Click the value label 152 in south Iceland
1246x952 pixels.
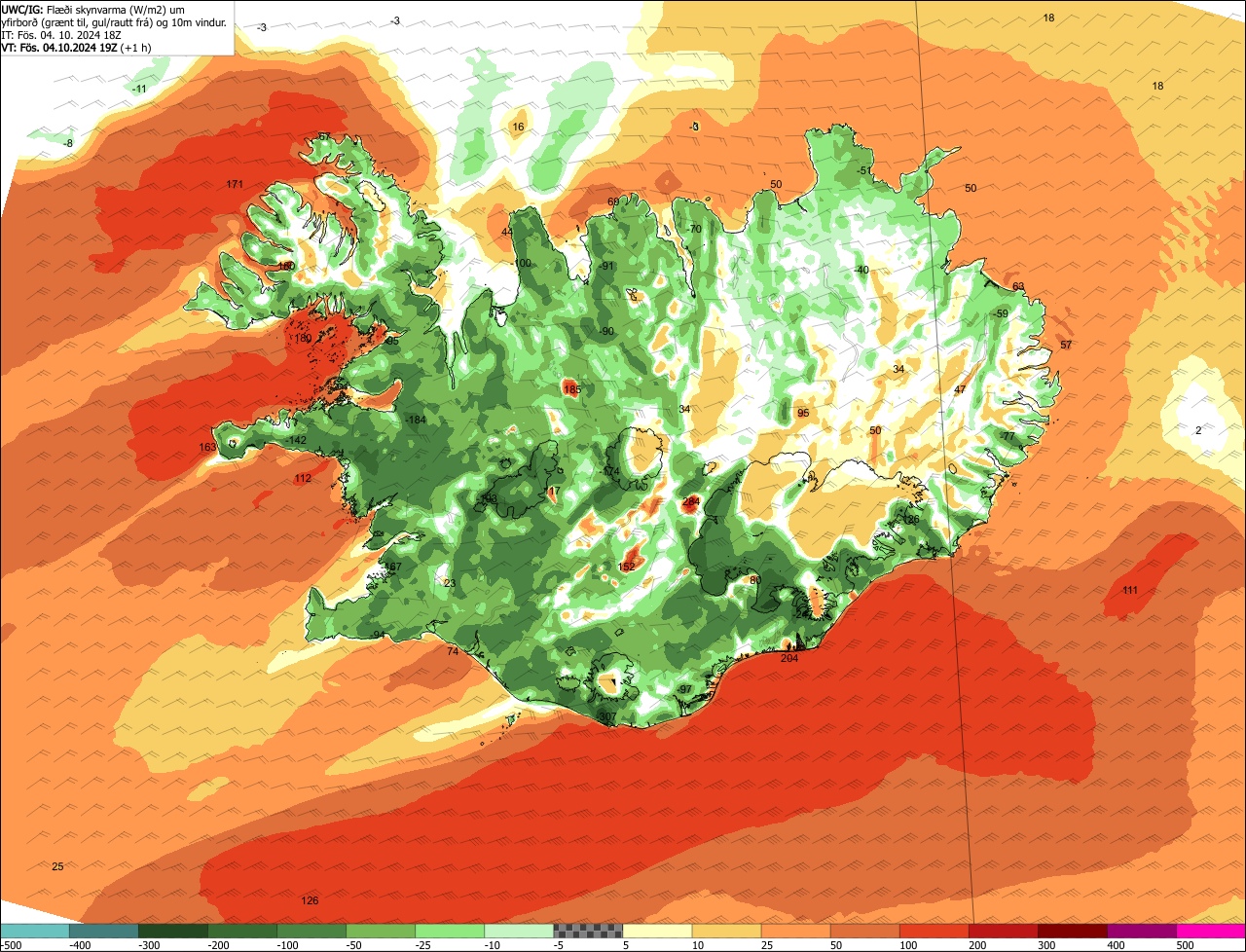[x=627, y=567]
